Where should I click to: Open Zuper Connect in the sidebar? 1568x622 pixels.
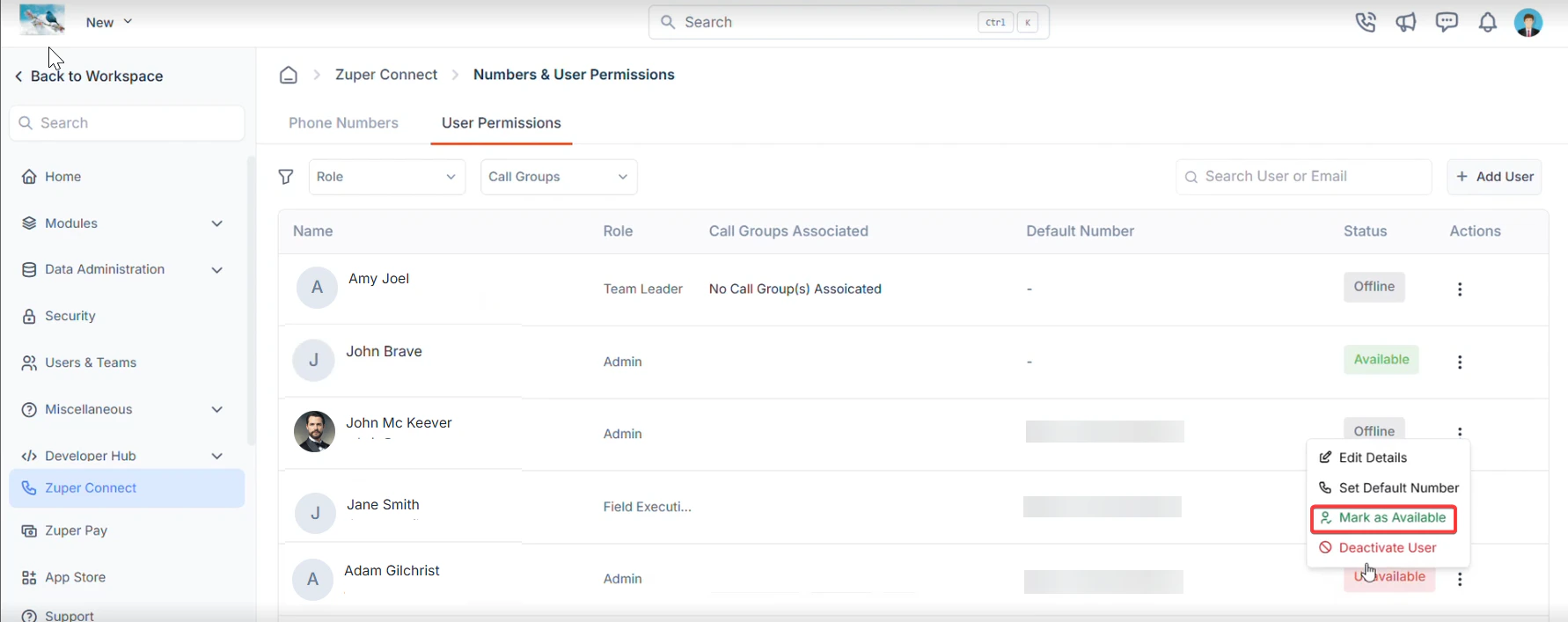coord(127,488)
